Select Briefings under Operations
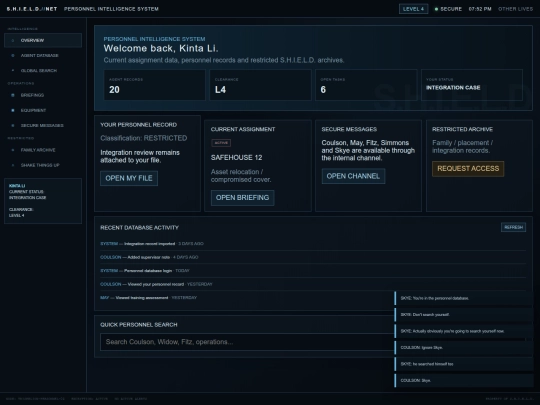This screenshot has width=540, height=405. point(43,95)
